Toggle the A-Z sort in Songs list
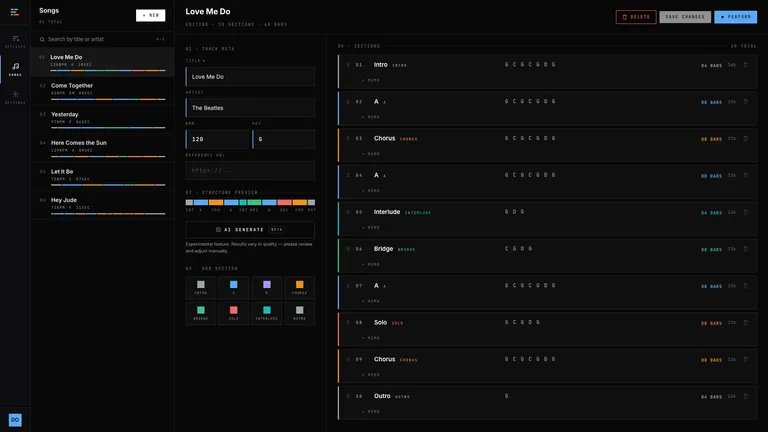This screenshot has width=768, height=432. [160, 39]
